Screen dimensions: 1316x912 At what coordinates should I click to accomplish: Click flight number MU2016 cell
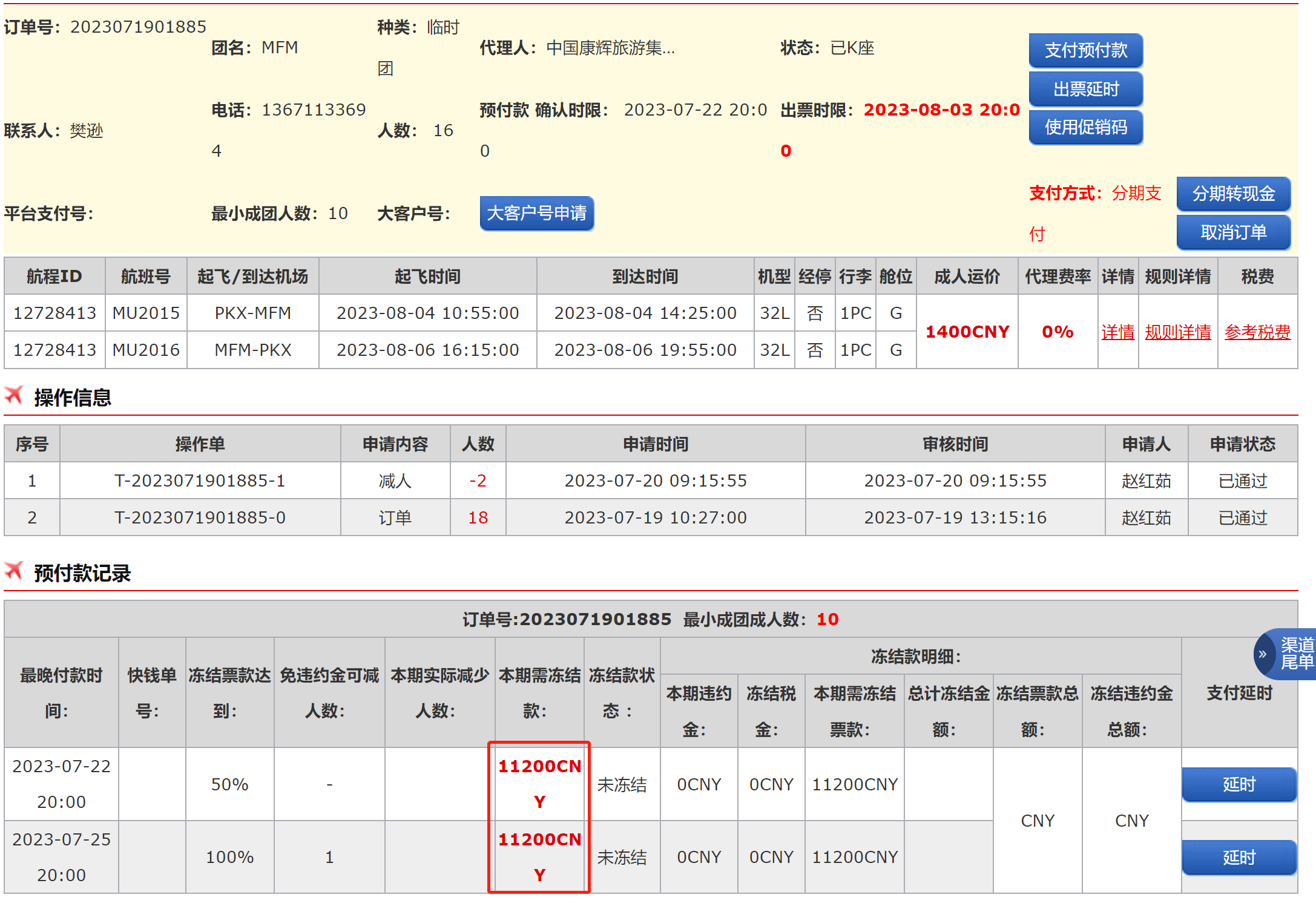tap(146, 350)
